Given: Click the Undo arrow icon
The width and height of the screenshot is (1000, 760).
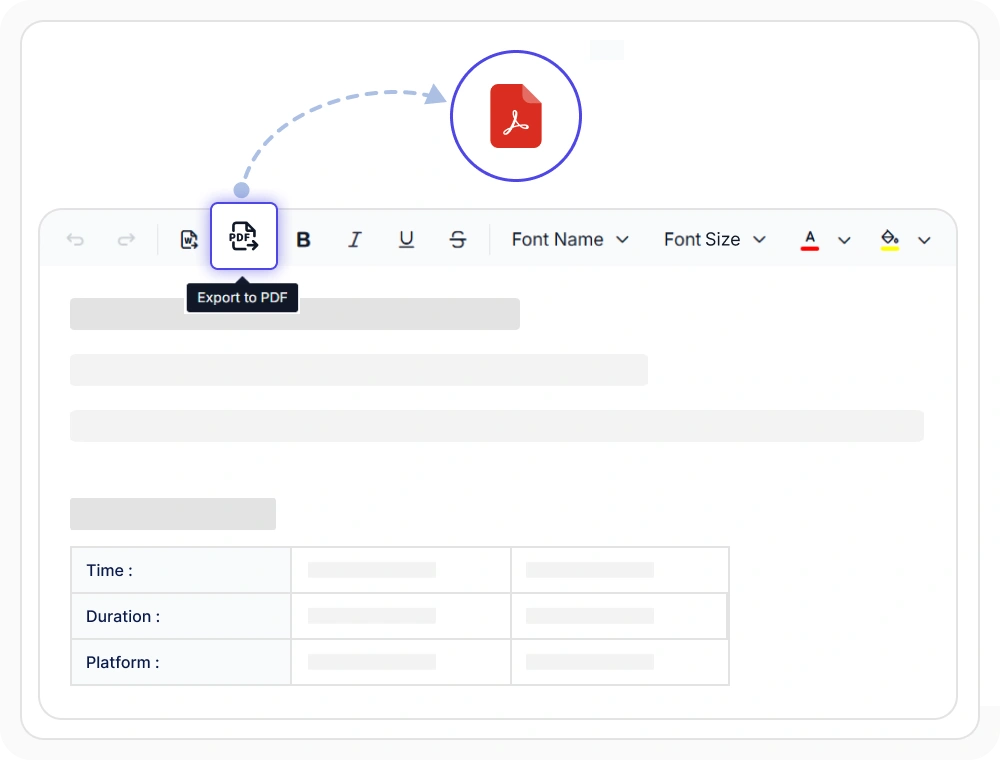Looking at the screenshot, I should [x=75, y=240].
